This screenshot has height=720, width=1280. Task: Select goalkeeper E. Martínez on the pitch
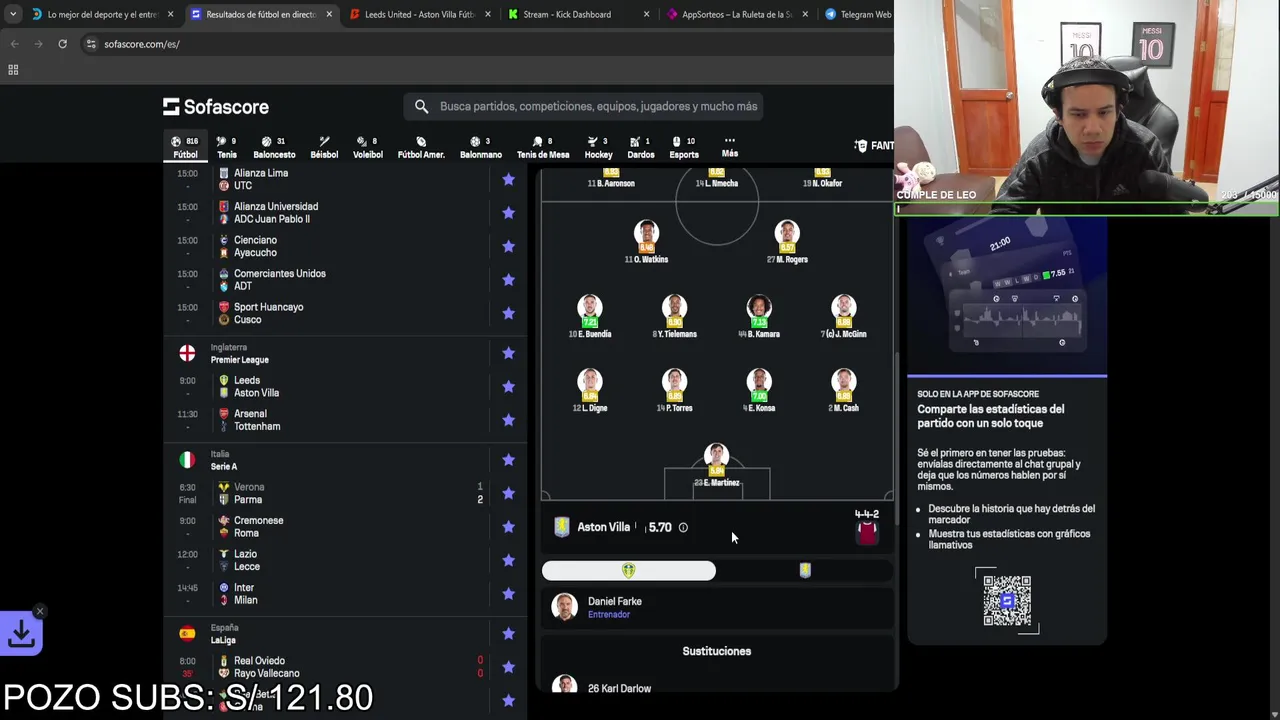tap(717, 465)
